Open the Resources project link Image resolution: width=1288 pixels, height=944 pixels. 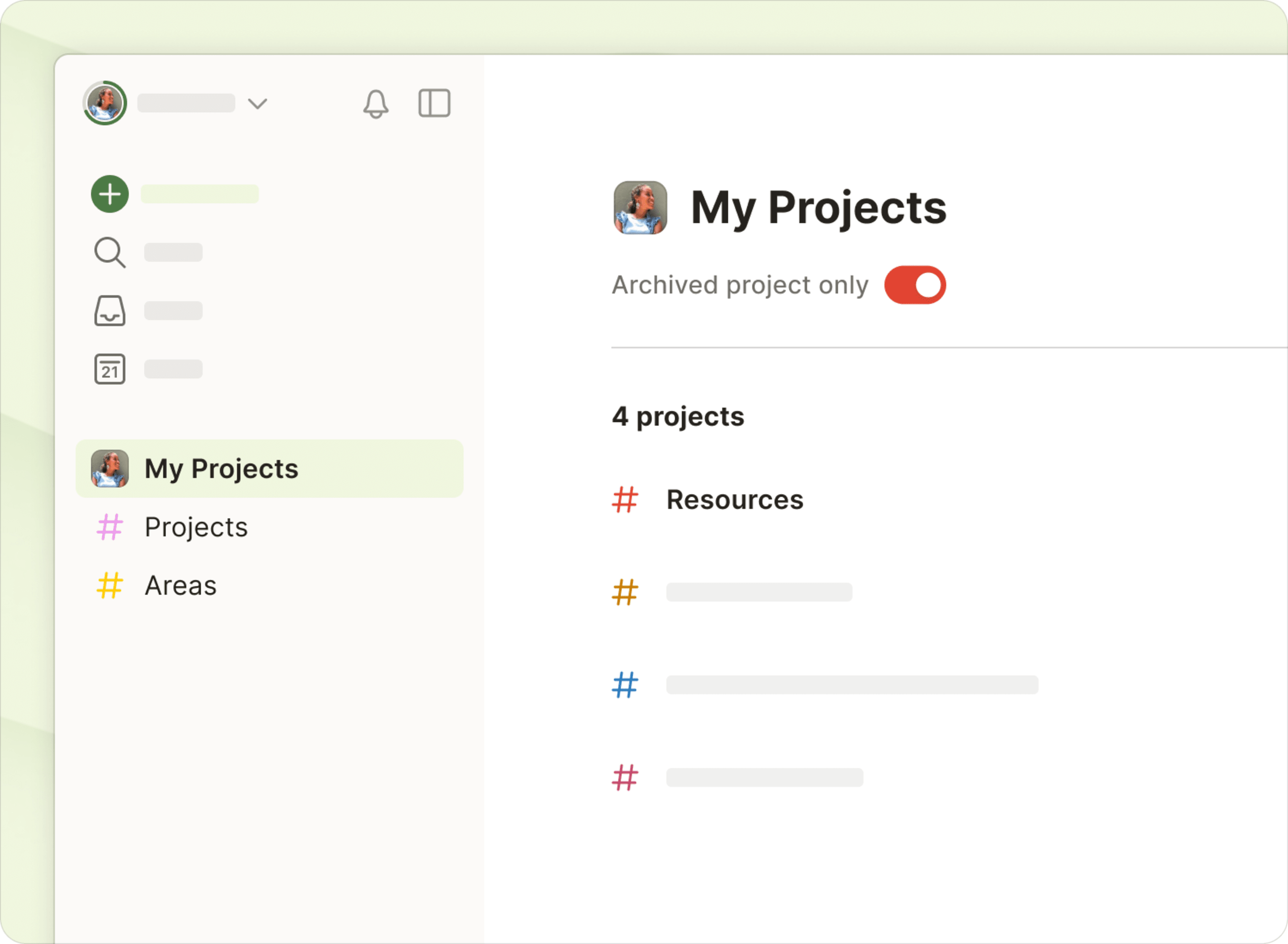[735, 500]
